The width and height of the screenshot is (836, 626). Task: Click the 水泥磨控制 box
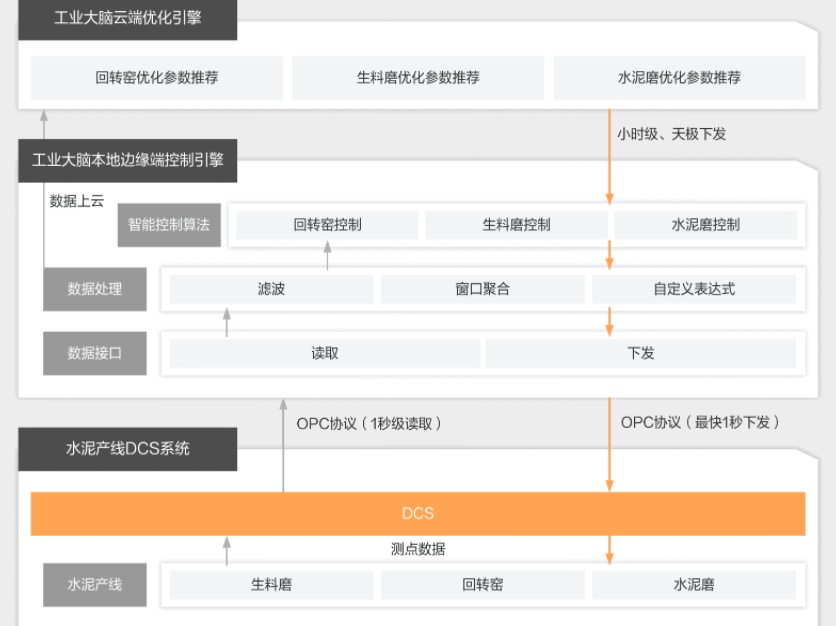705,225
